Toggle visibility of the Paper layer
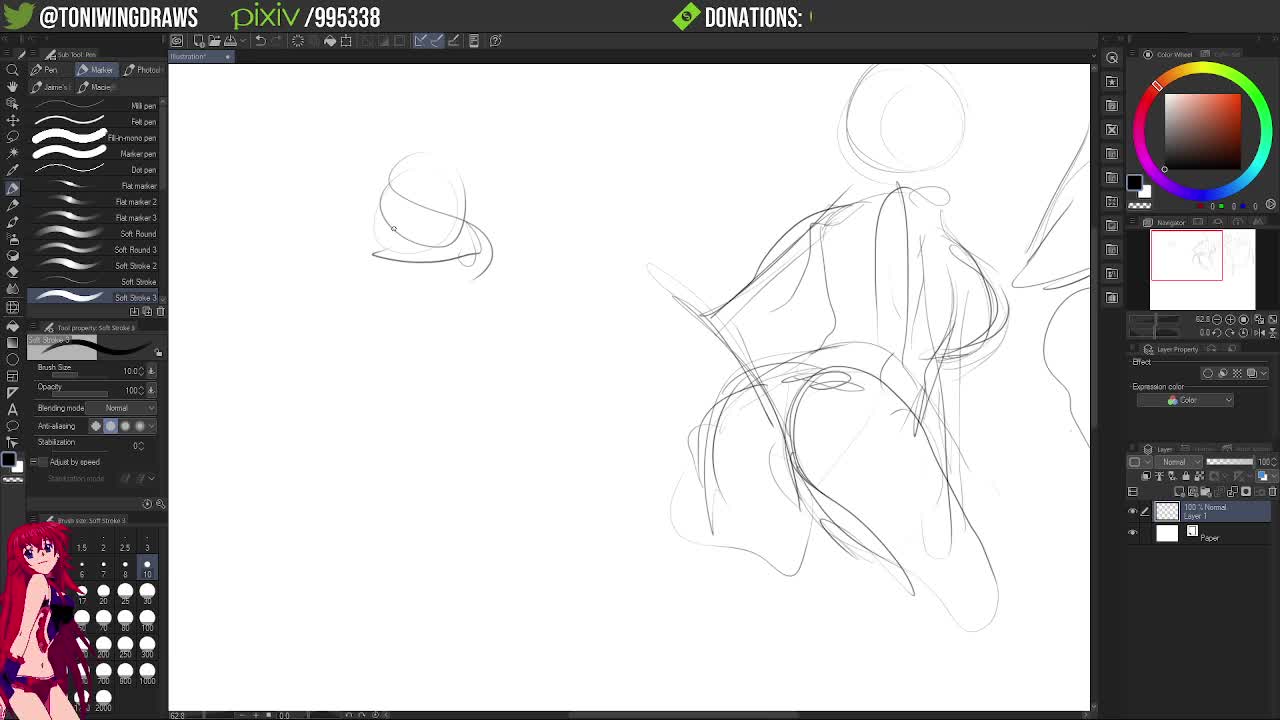The height and width of the screenshot is (720, 1280). (1133, 533)
